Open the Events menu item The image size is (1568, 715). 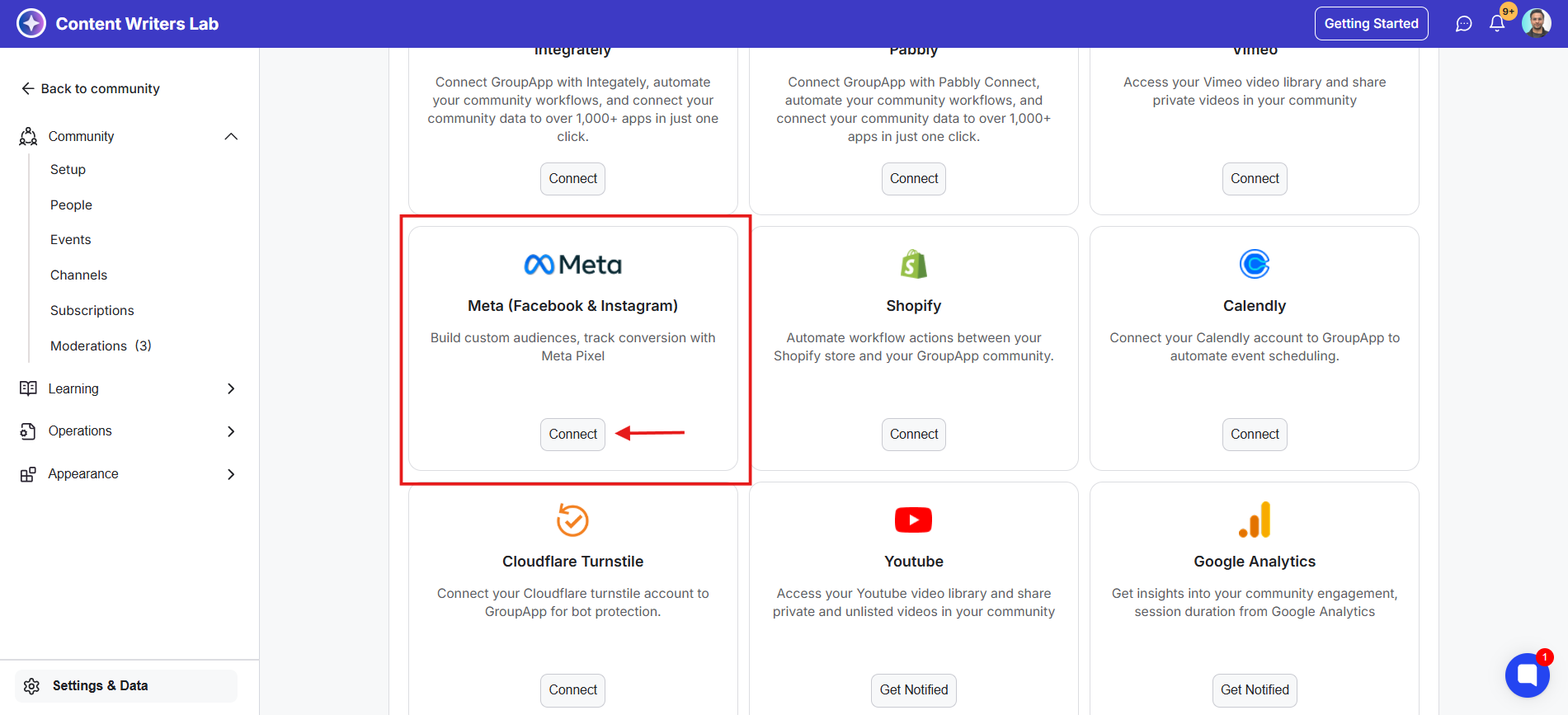pos(71,239)
